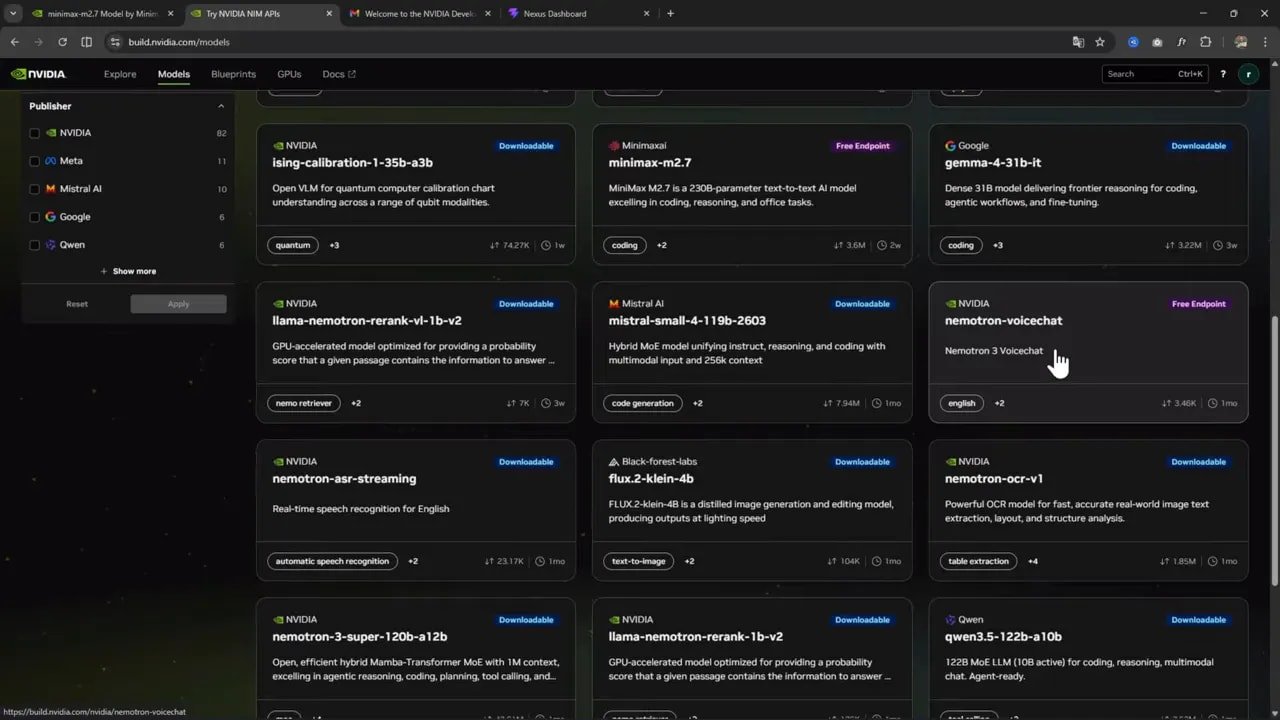Click the page vertical scrollbar
This screenshot has width=1280, height=720.
click(1274, 450)
